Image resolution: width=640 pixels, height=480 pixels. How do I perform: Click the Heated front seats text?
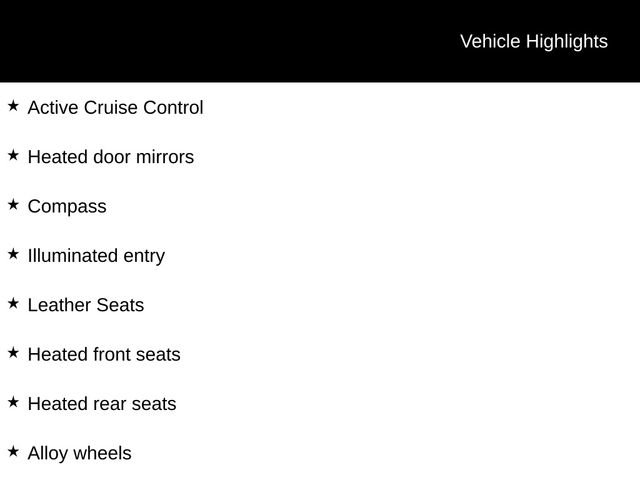click(x=104, y=355)
